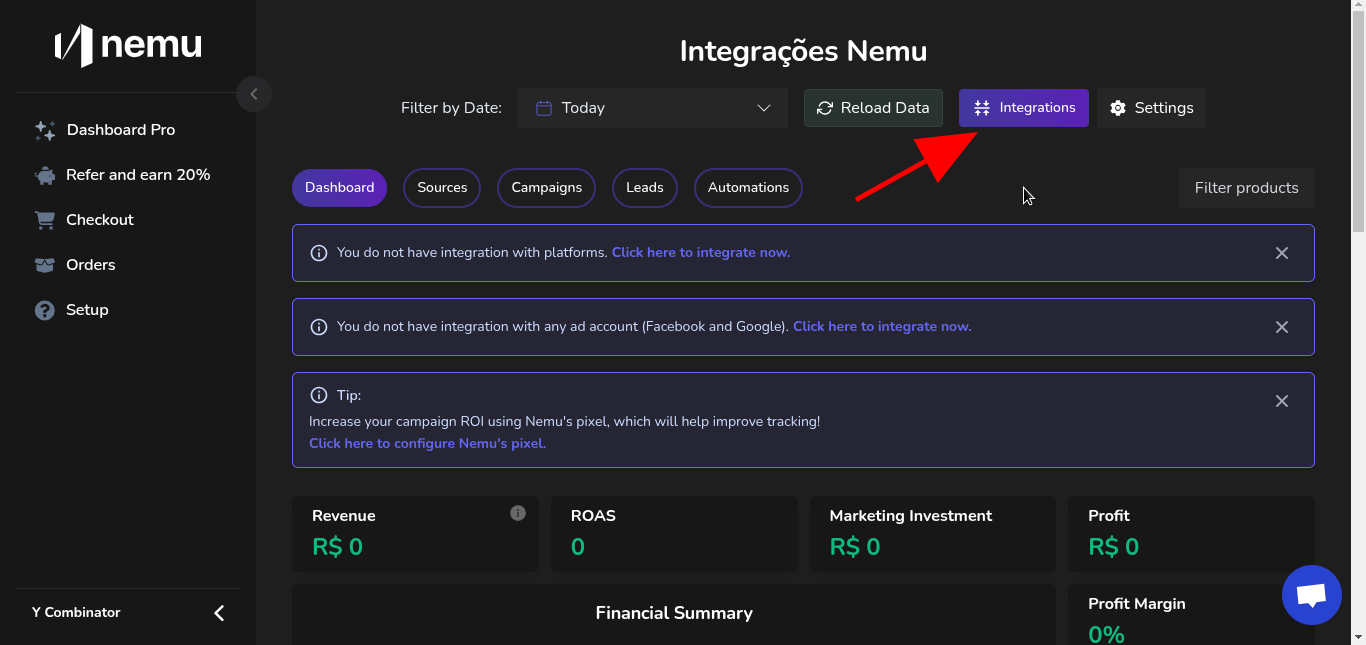Click the Profit R$ 0 value
Viewport: 1366px width, 645px height.
1114,547
